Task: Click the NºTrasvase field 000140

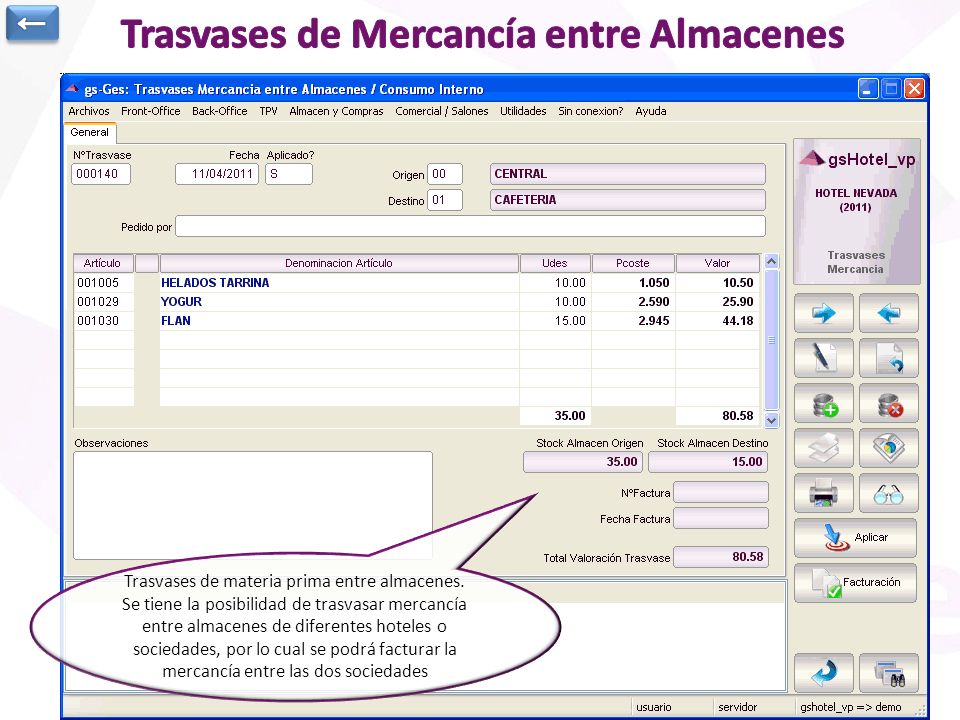Action: pos(101,174)
